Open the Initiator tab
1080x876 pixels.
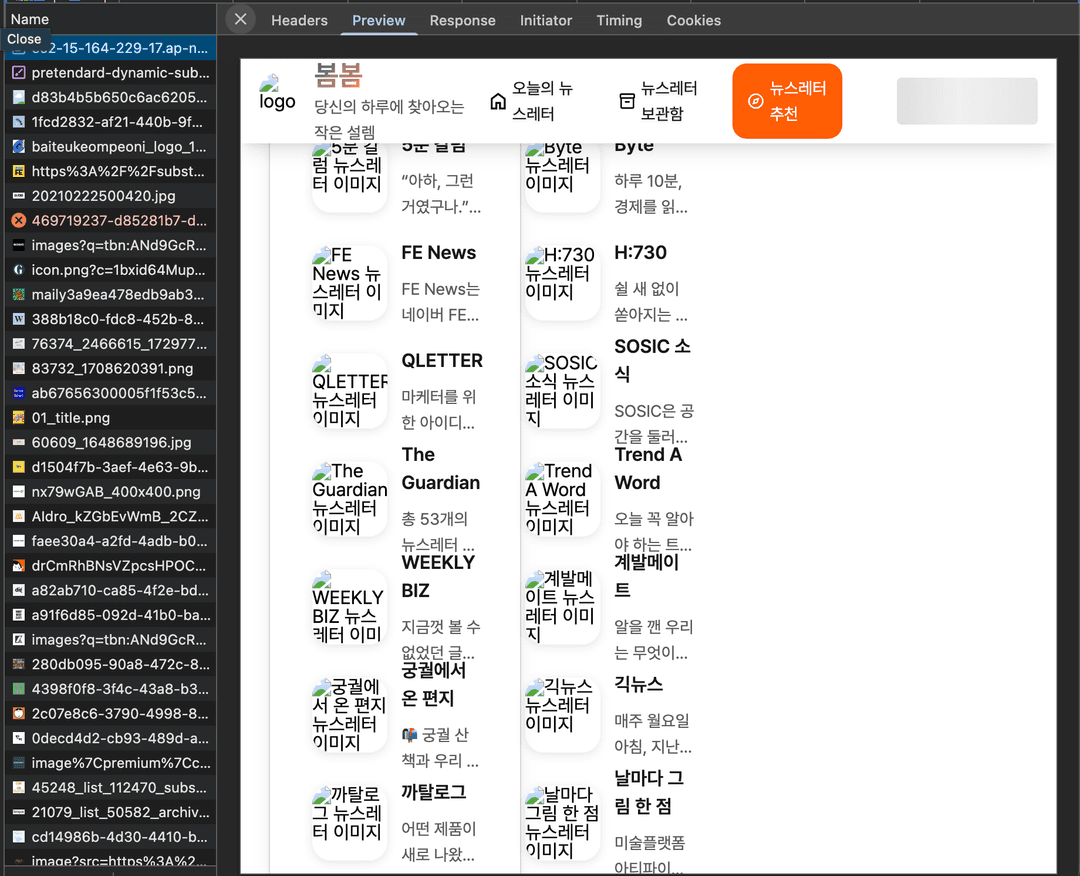546,21
